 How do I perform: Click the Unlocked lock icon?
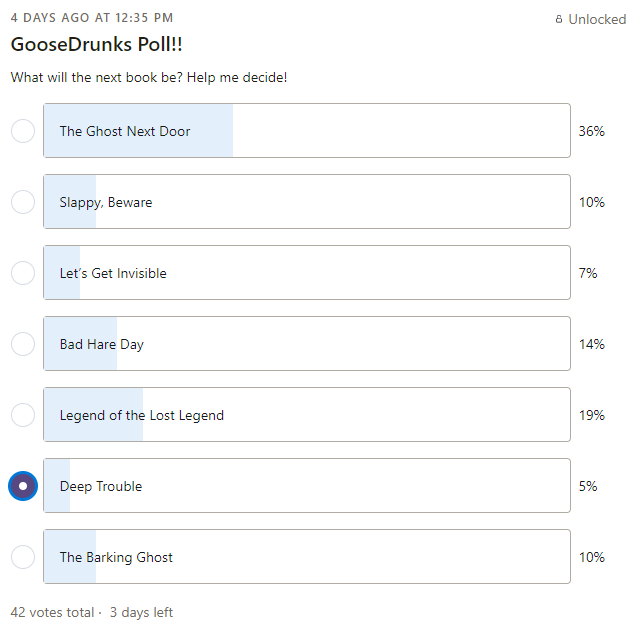click(559, 19)
